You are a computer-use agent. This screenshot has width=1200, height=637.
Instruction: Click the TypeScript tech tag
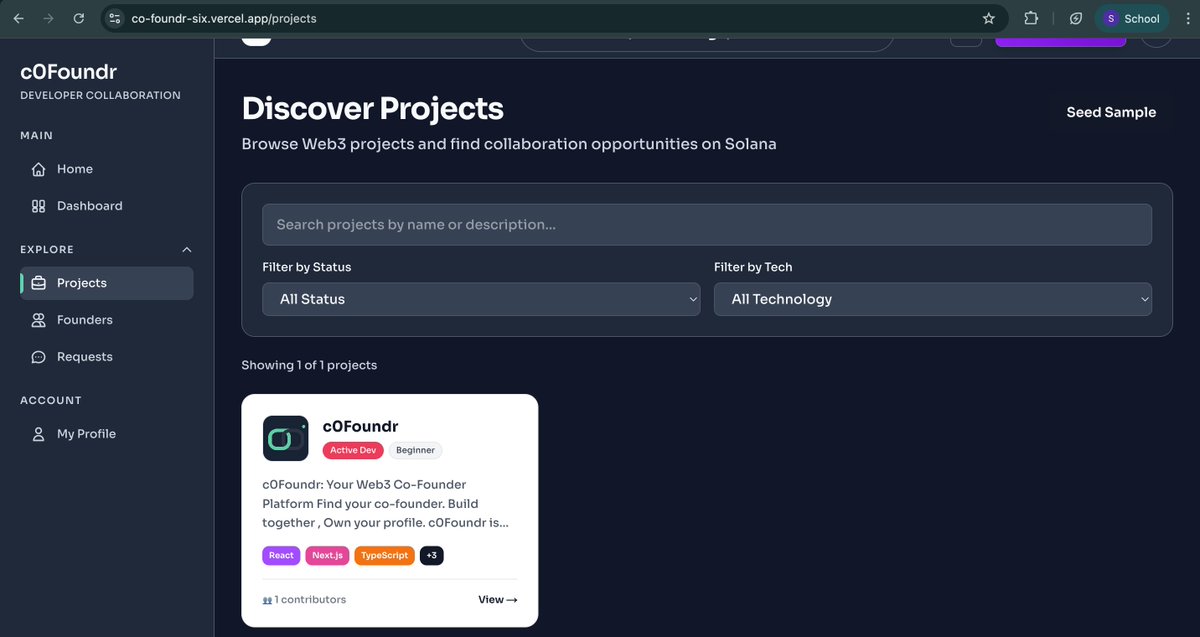click(x=385, y=555)
